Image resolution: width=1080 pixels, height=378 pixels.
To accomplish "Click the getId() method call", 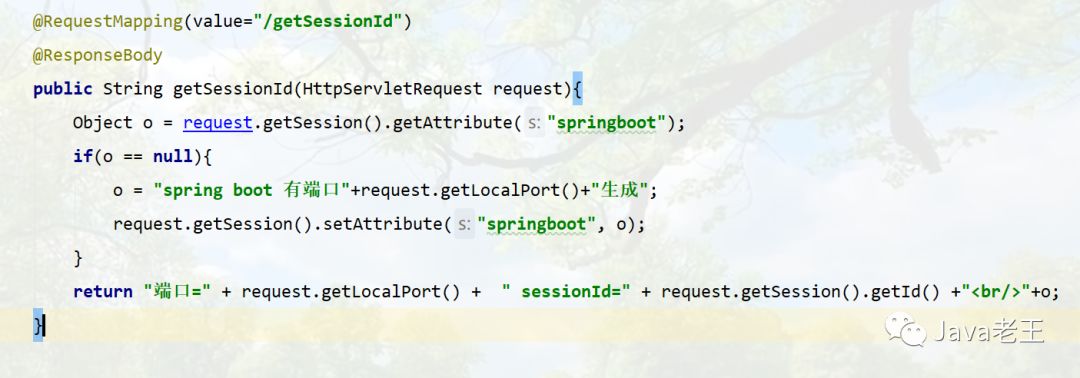I will (x=905, y=291).
